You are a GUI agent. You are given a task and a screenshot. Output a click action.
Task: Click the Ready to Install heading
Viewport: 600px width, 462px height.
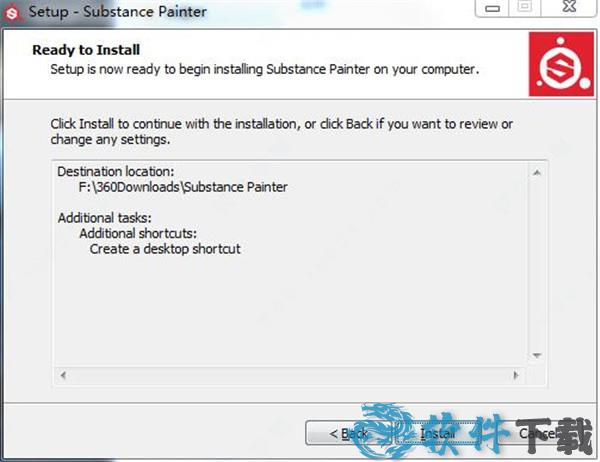(86, 50)
